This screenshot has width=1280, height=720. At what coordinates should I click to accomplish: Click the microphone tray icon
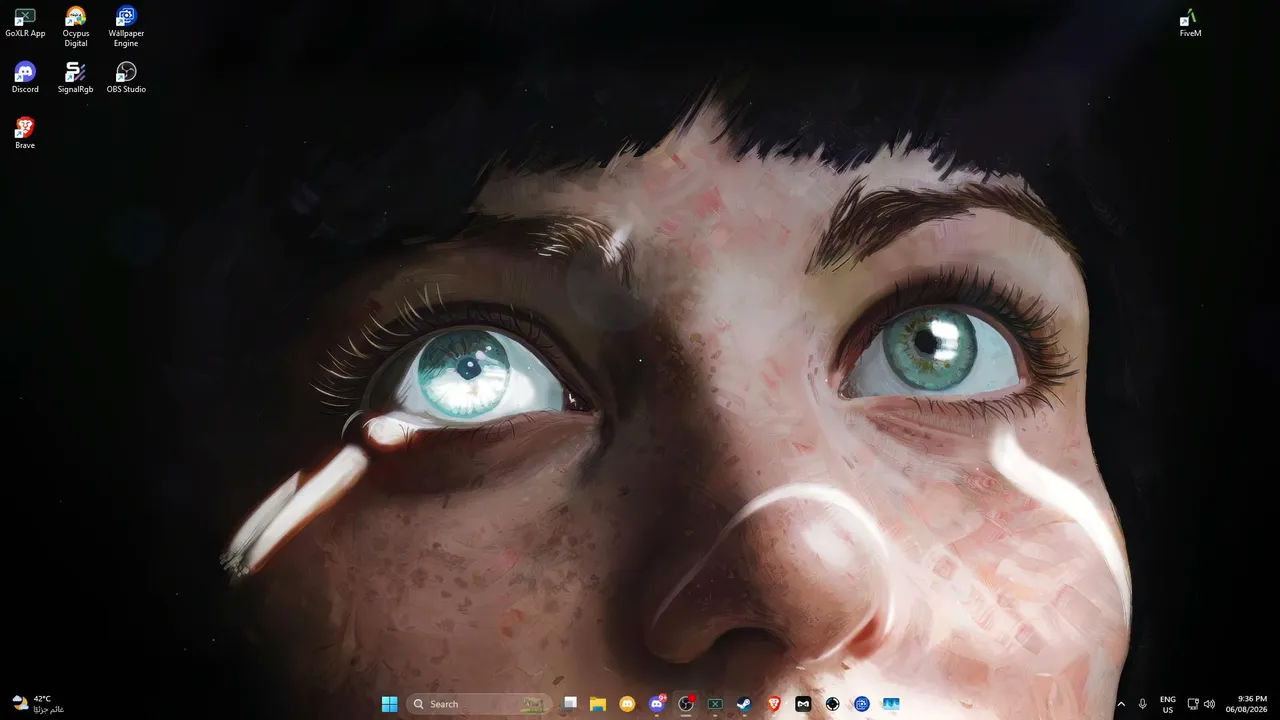(1143, 704)
